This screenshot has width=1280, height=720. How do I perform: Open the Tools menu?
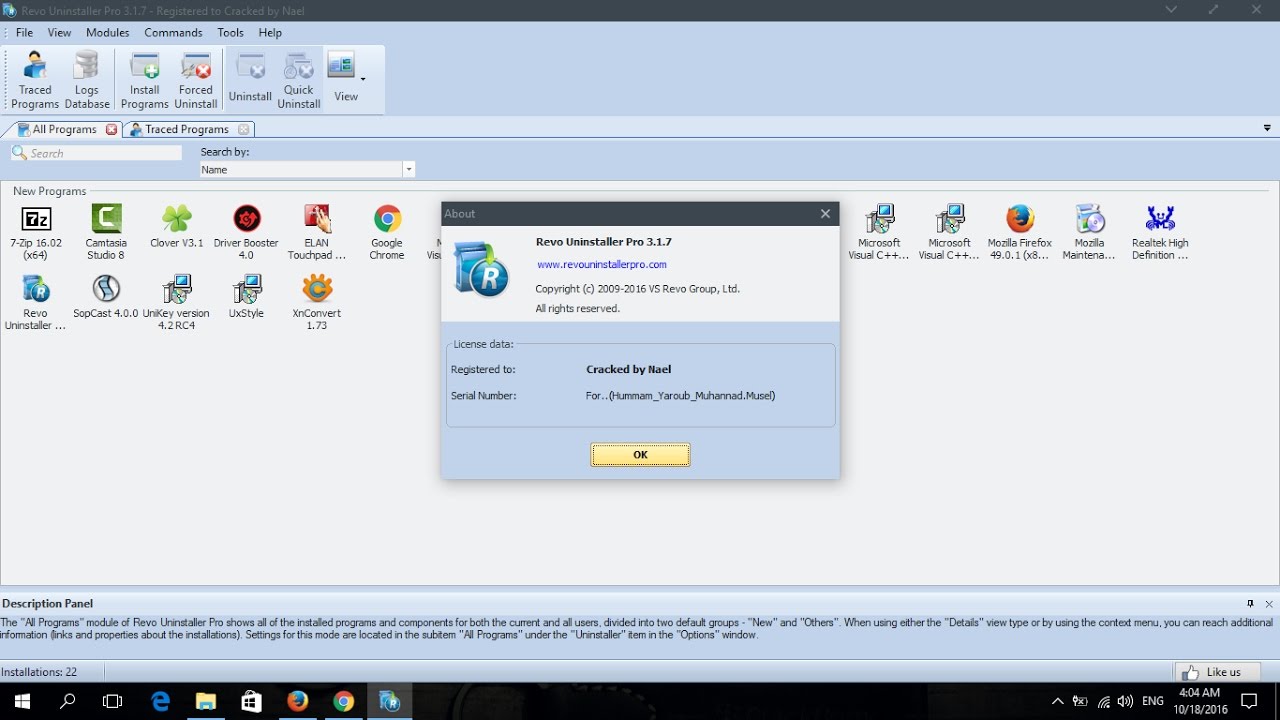(231, 33)
